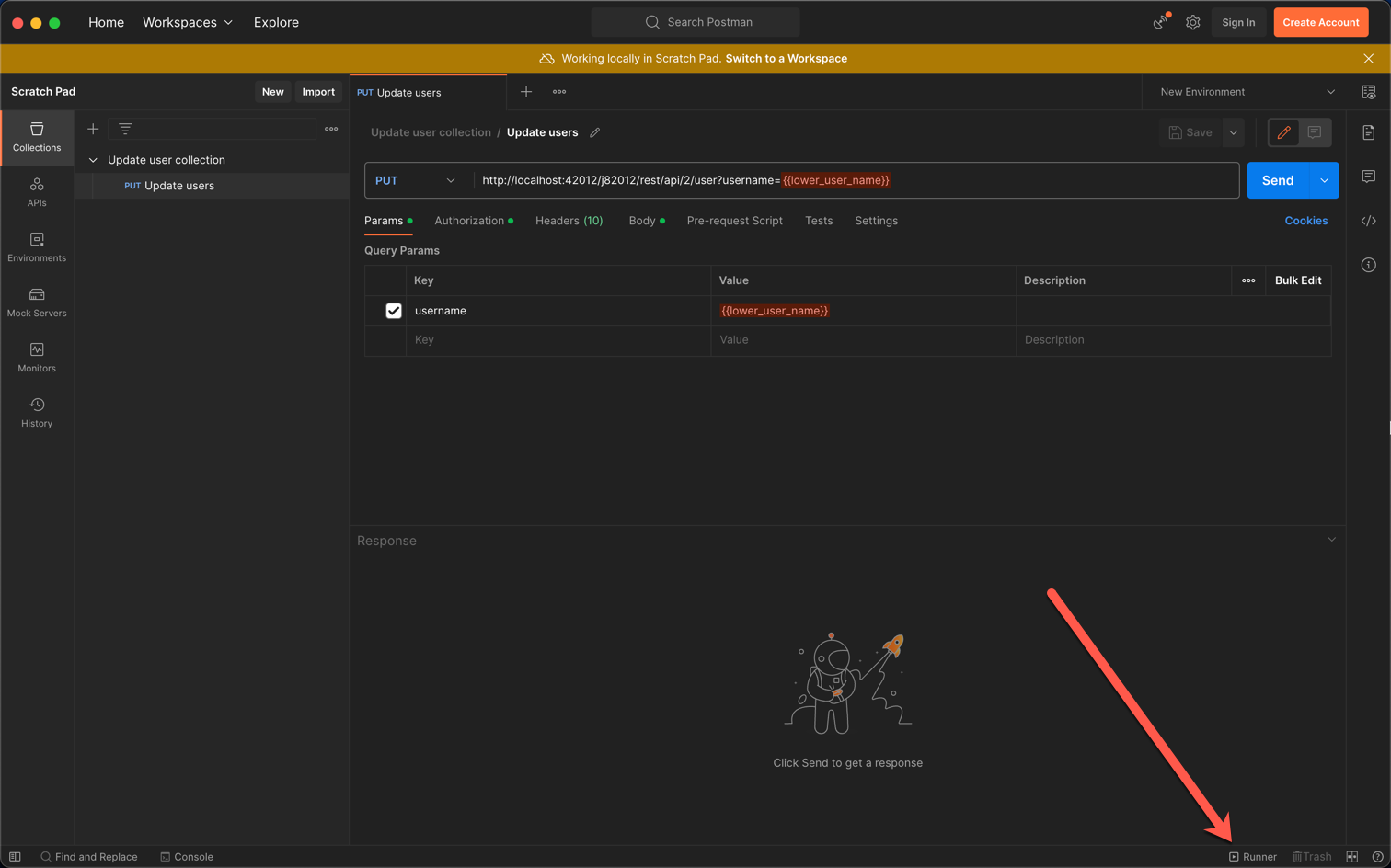The width and height of the screenshot is (1391, 868).
Task: Click the request URL input field
Action: [856, 180]
